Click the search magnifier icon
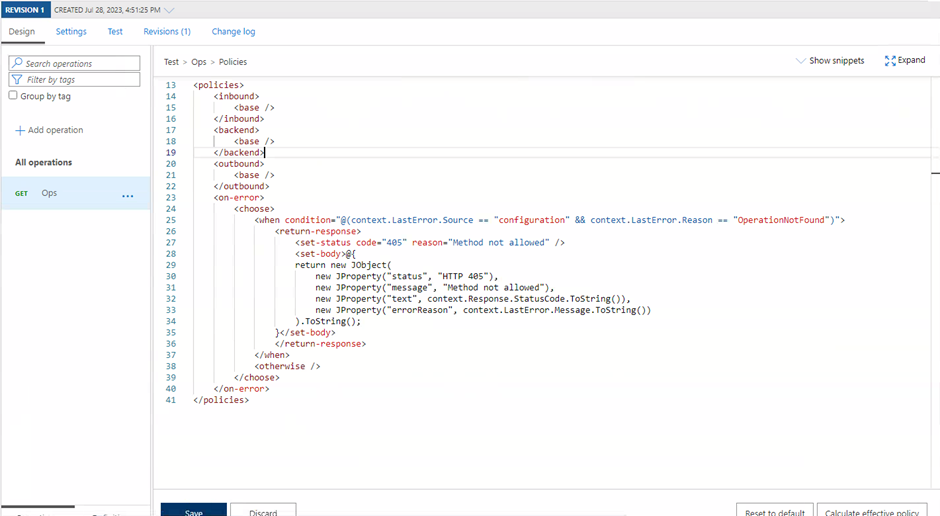 (x=17, y=63)
